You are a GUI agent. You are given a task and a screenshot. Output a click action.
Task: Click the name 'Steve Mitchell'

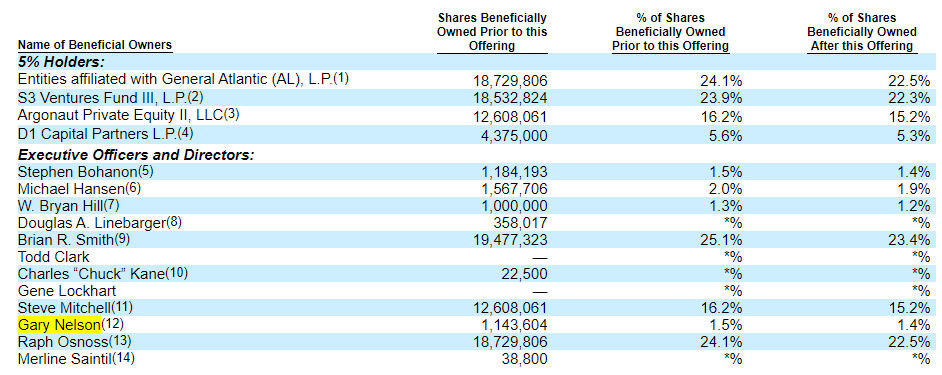tap(65, 308)
